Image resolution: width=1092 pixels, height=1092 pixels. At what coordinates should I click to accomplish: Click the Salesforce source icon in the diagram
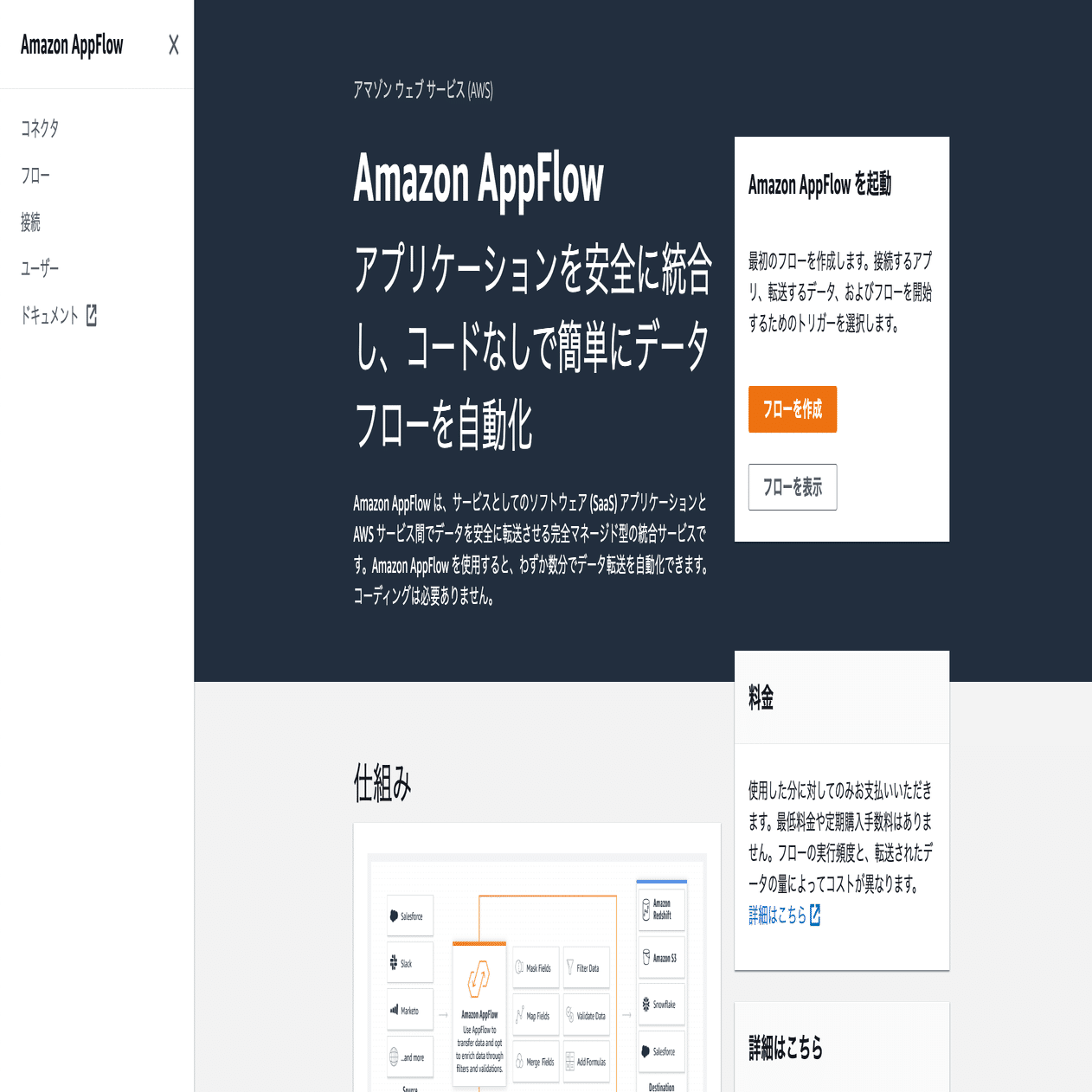[x=395, y=915]
